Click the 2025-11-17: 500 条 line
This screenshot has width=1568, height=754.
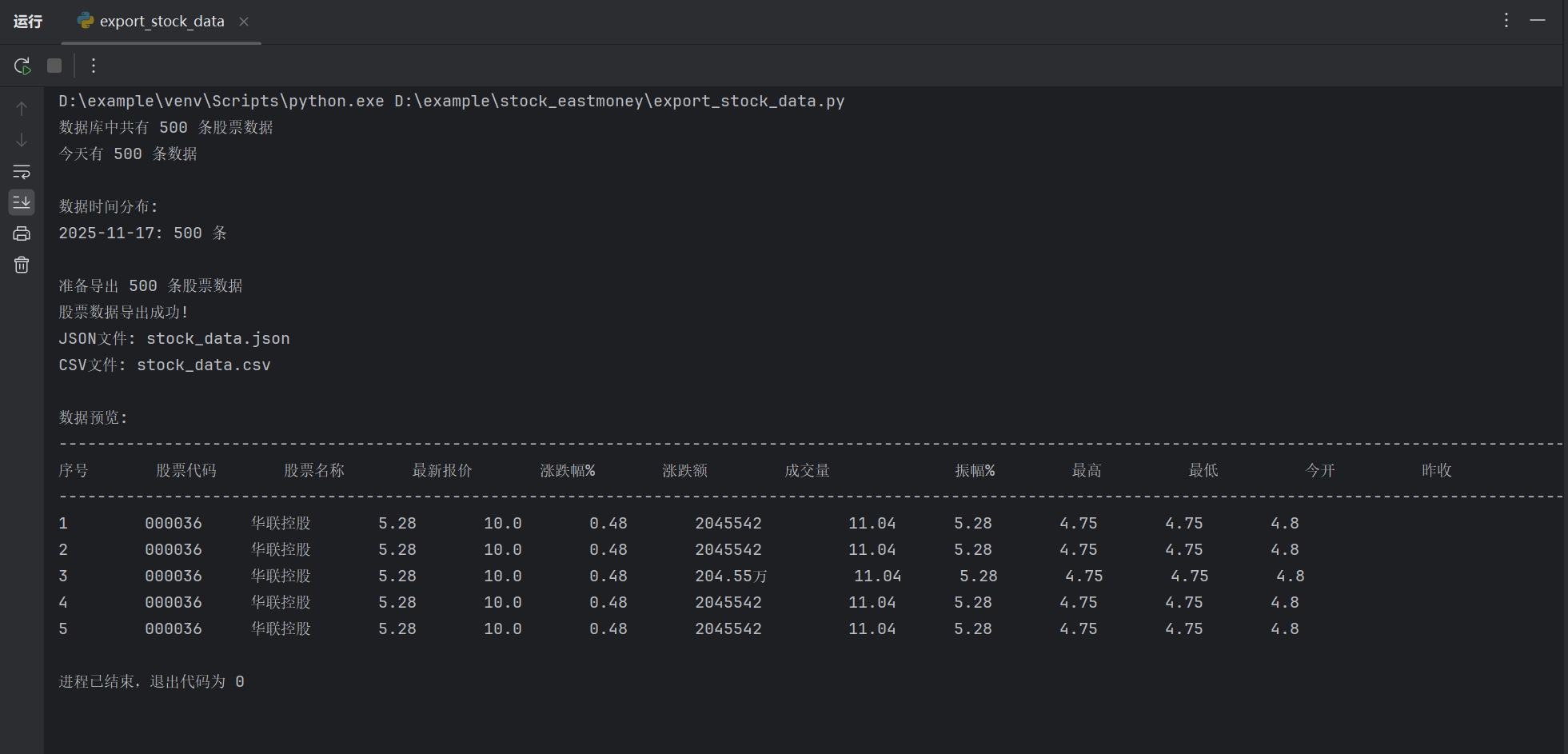click(143, 233)
